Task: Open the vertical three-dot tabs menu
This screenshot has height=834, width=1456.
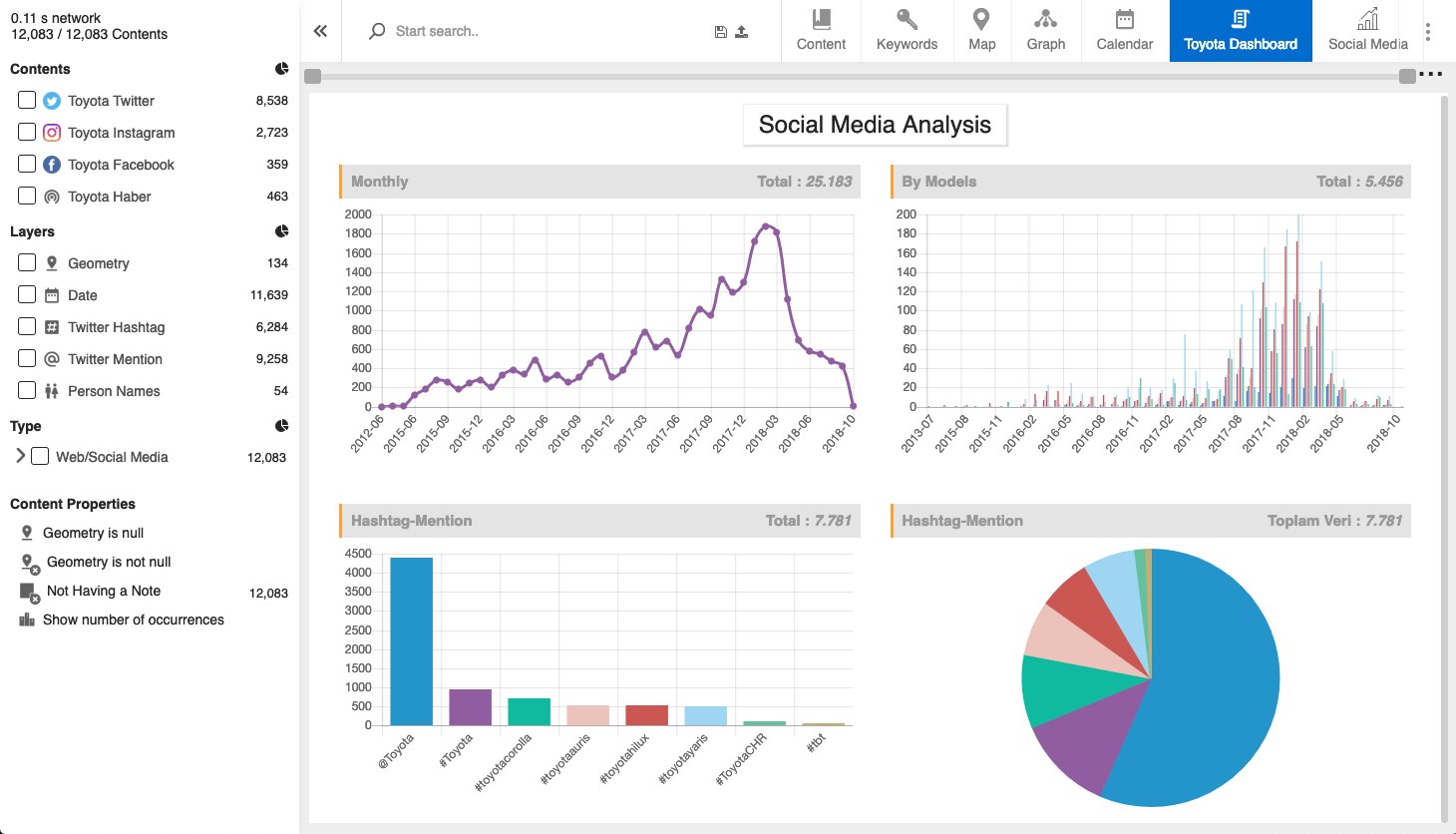Action: pyautogui.click(x=1428, y=32)
